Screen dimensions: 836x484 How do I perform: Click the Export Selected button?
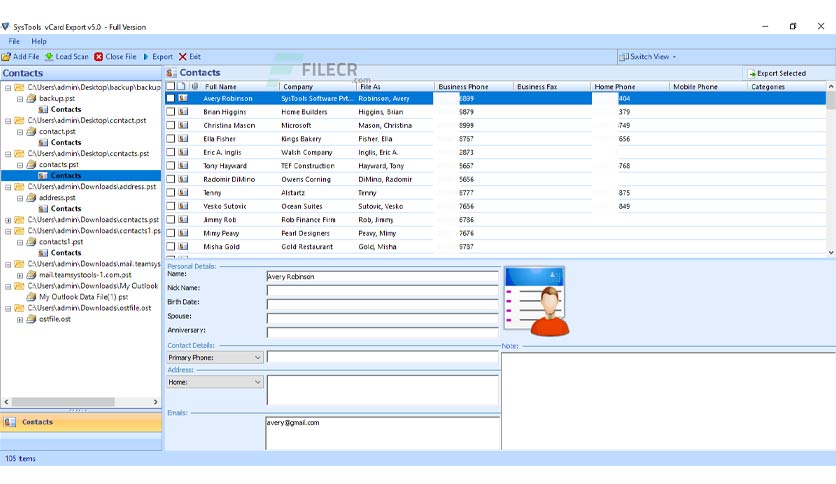[776, 74]
